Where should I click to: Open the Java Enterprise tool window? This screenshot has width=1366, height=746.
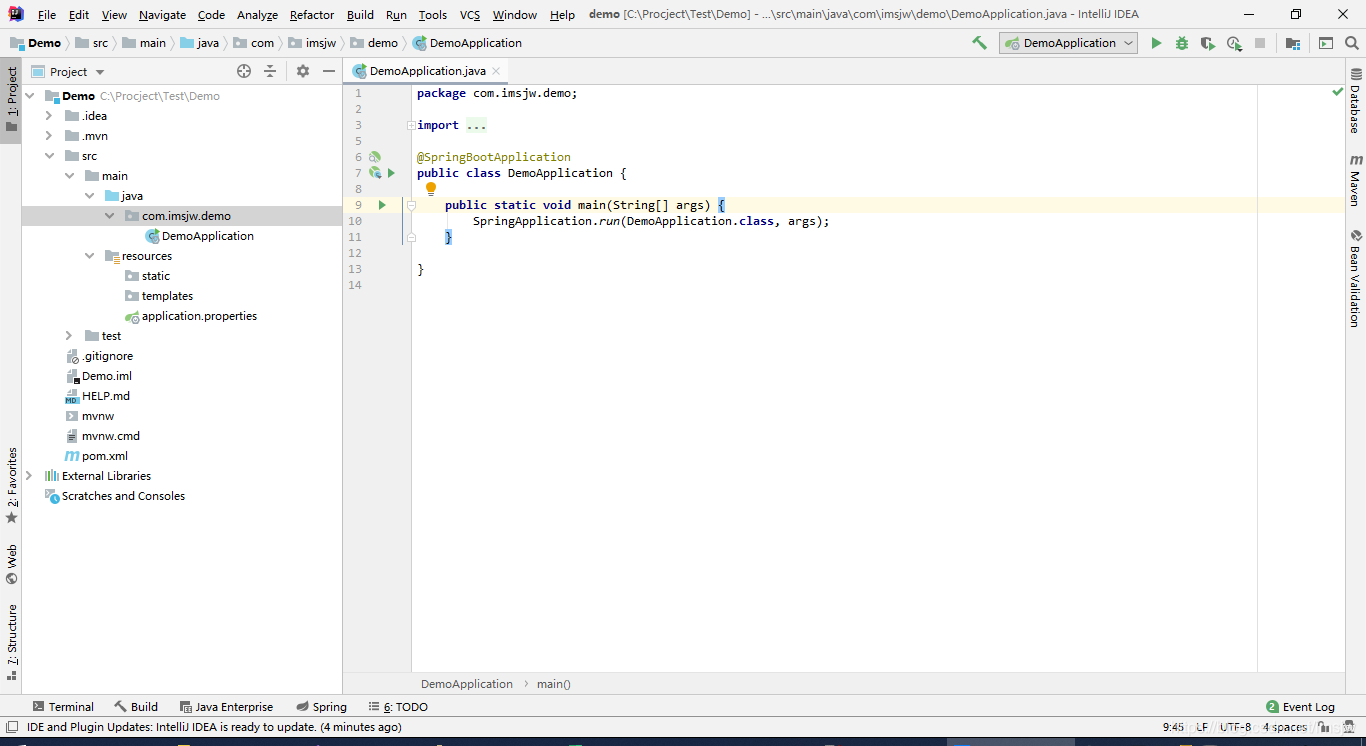pos(225,706)
